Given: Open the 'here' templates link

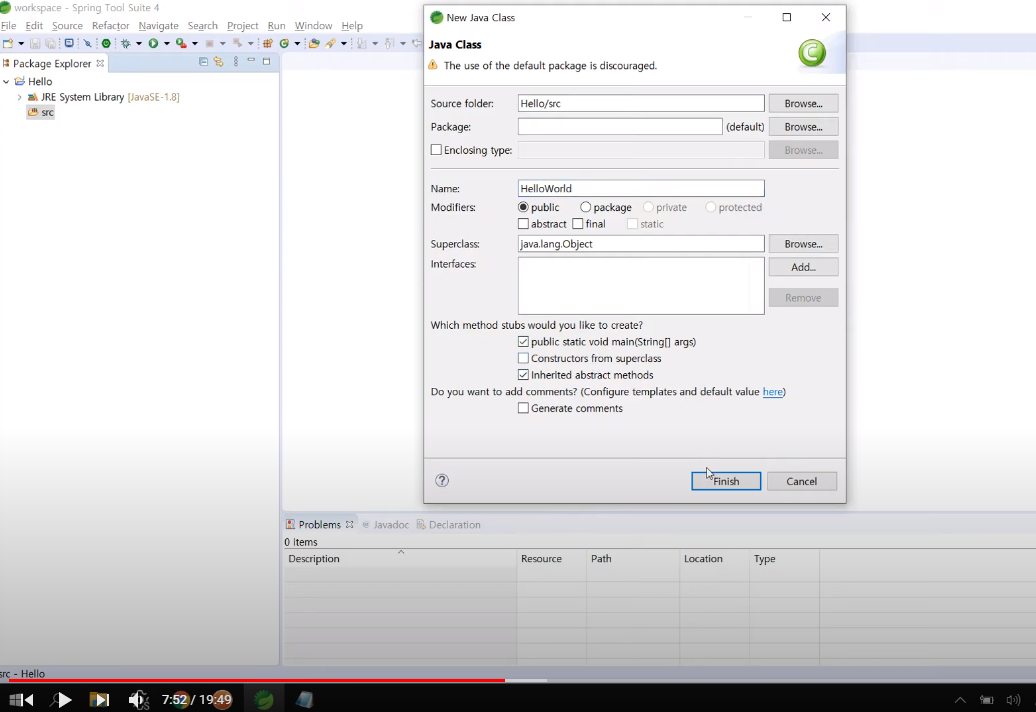Looking at the screenshot, I should coord(772,392).
